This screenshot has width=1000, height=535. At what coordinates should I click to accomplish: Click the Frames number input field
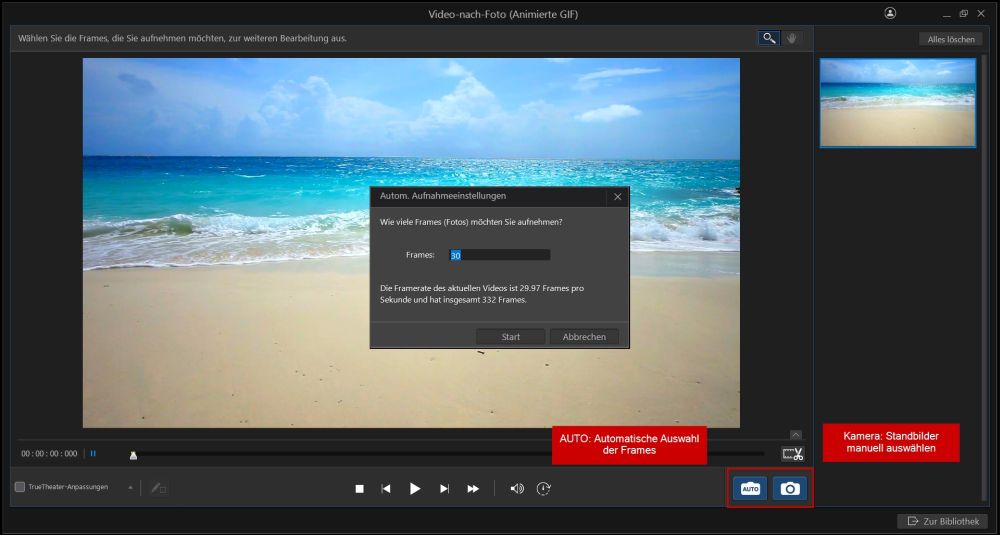[x=500, y=255]
